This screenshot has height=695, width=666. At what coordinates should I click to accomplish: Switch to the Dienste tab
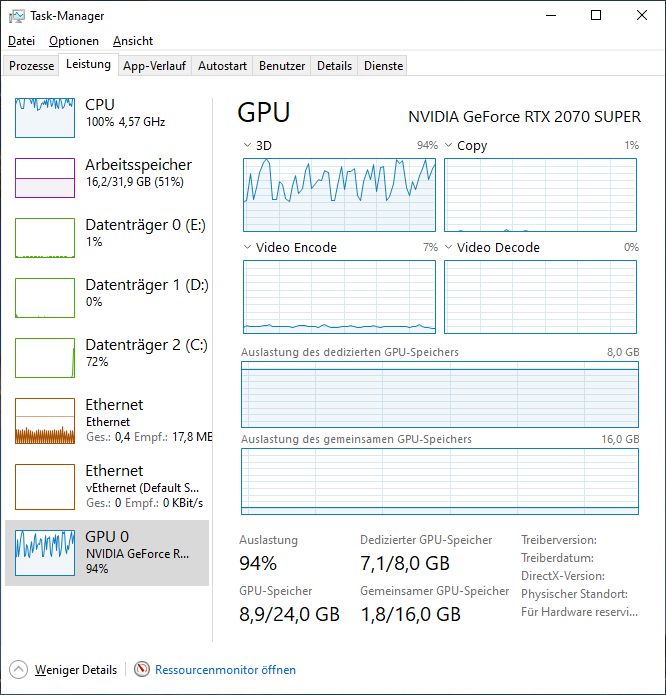[383, 66]
